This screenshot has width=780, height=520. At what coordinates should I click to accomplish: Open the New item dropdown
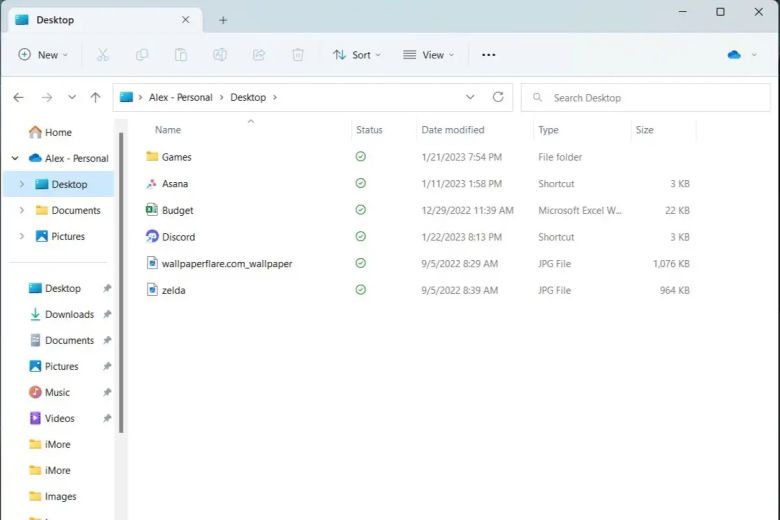pos(44,55)
